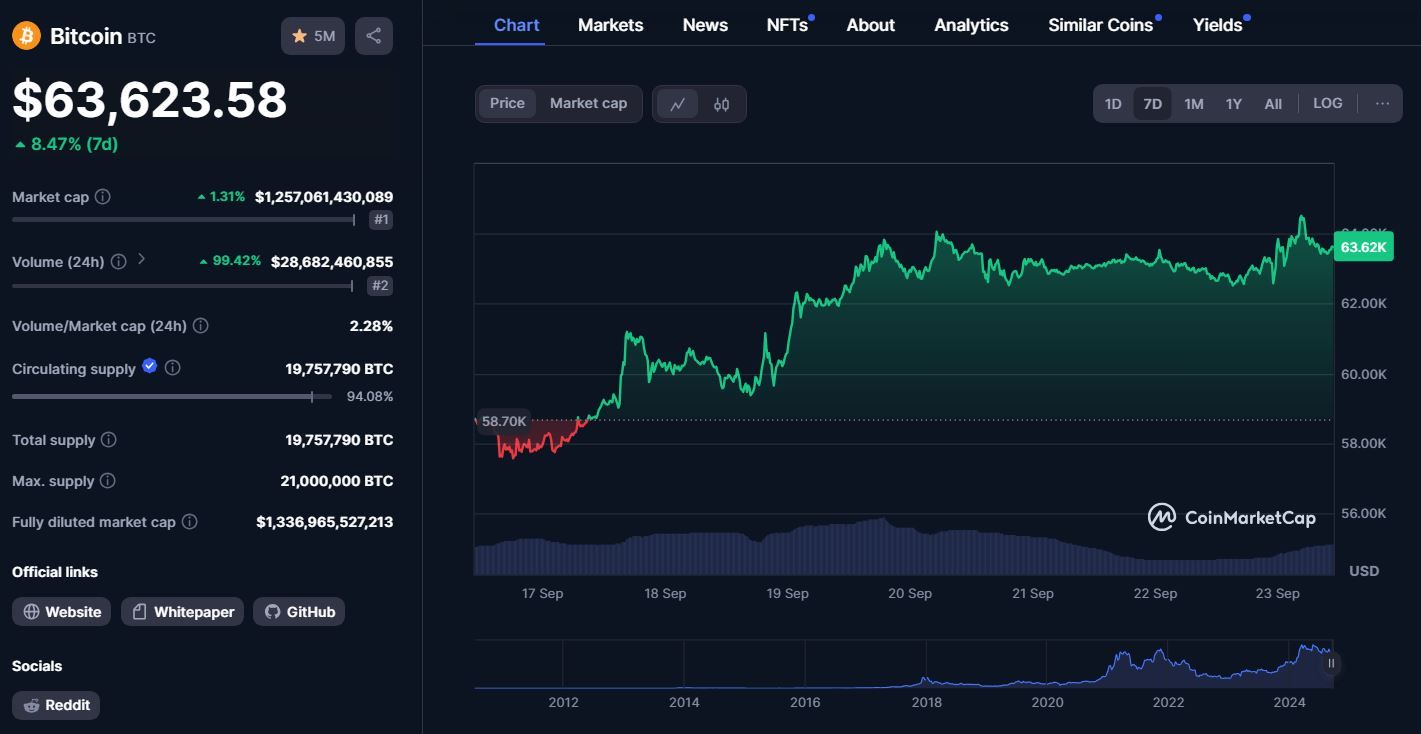
Task: Expand the Volume (24h) chevron
Action: pyautogui.click(x=141, y=259)
